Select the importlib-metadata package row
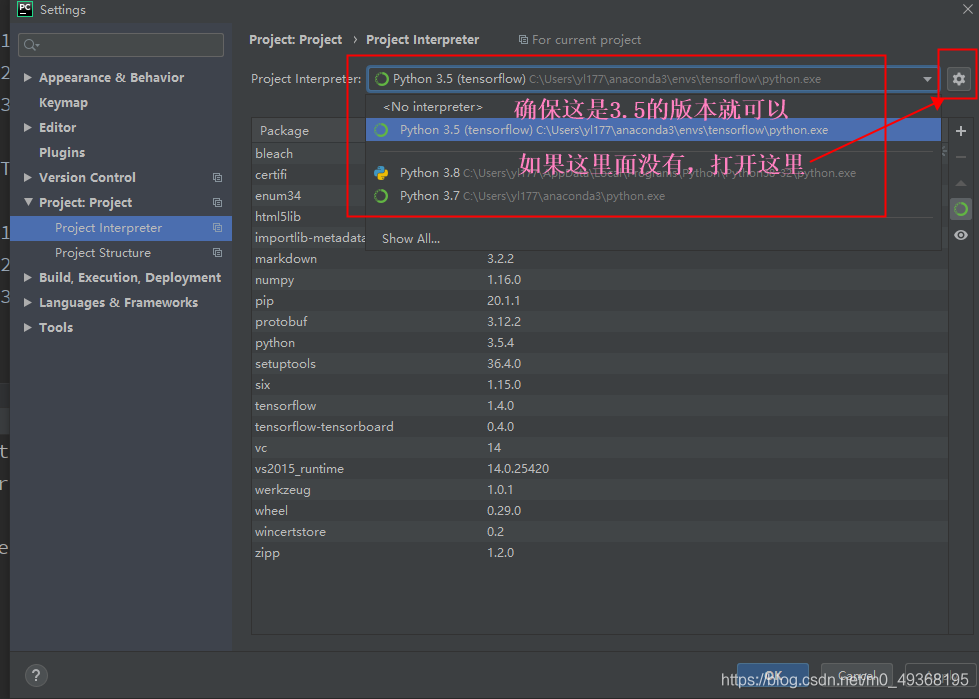Viewport: 979px width, 699px height. coord(309,238)
